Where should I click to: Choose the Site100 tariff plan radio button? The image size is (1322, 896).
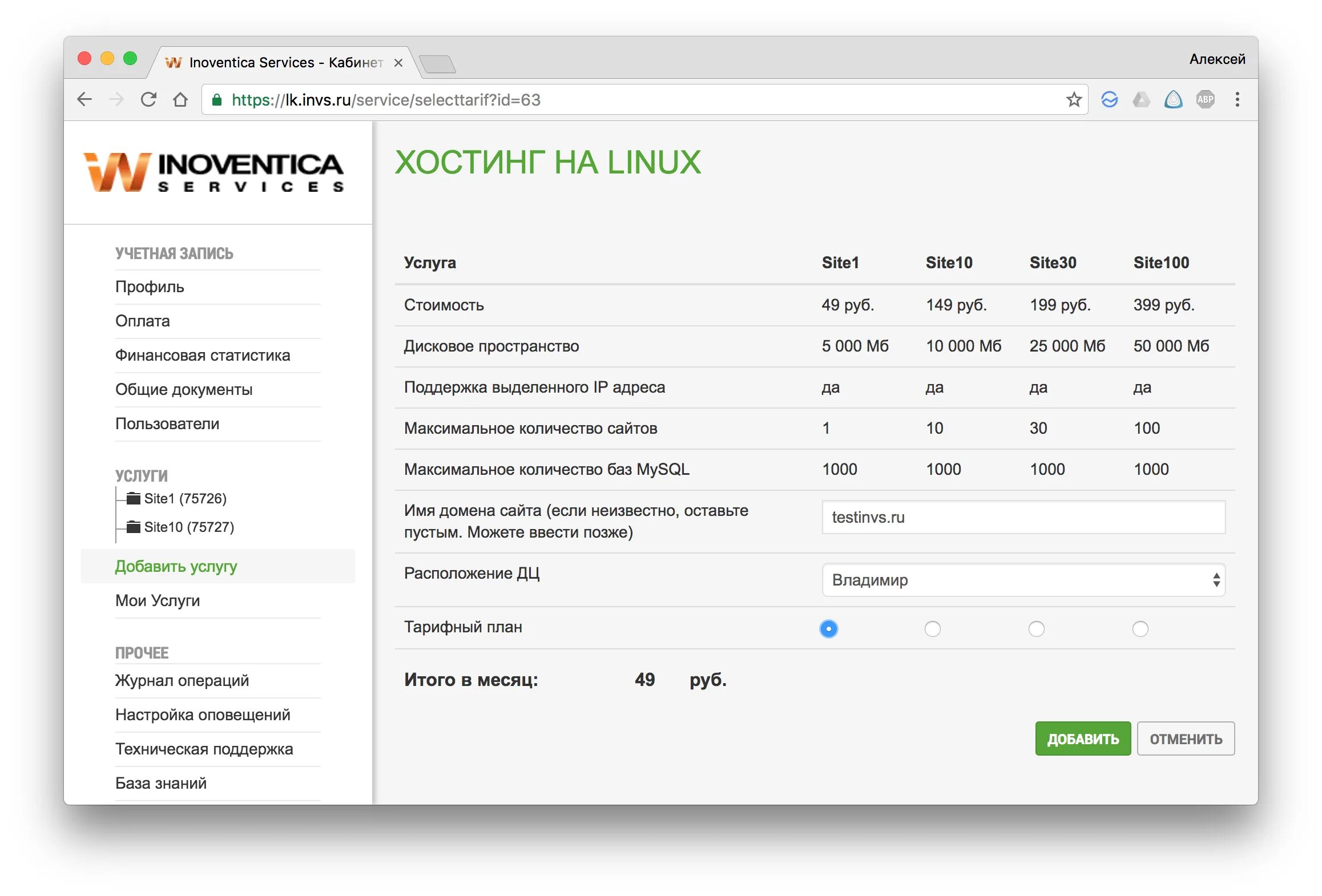click(1140, 629)
